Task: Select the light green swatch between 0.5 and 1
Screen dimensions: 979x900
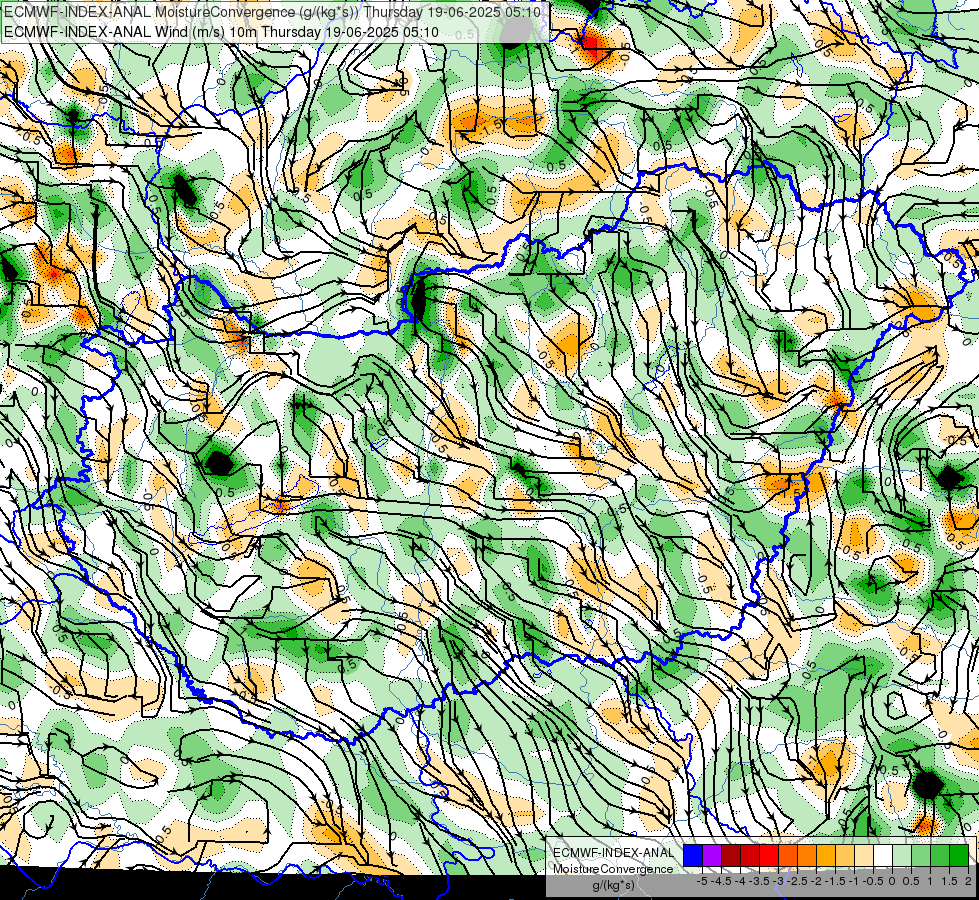Action: click(921, 856)
